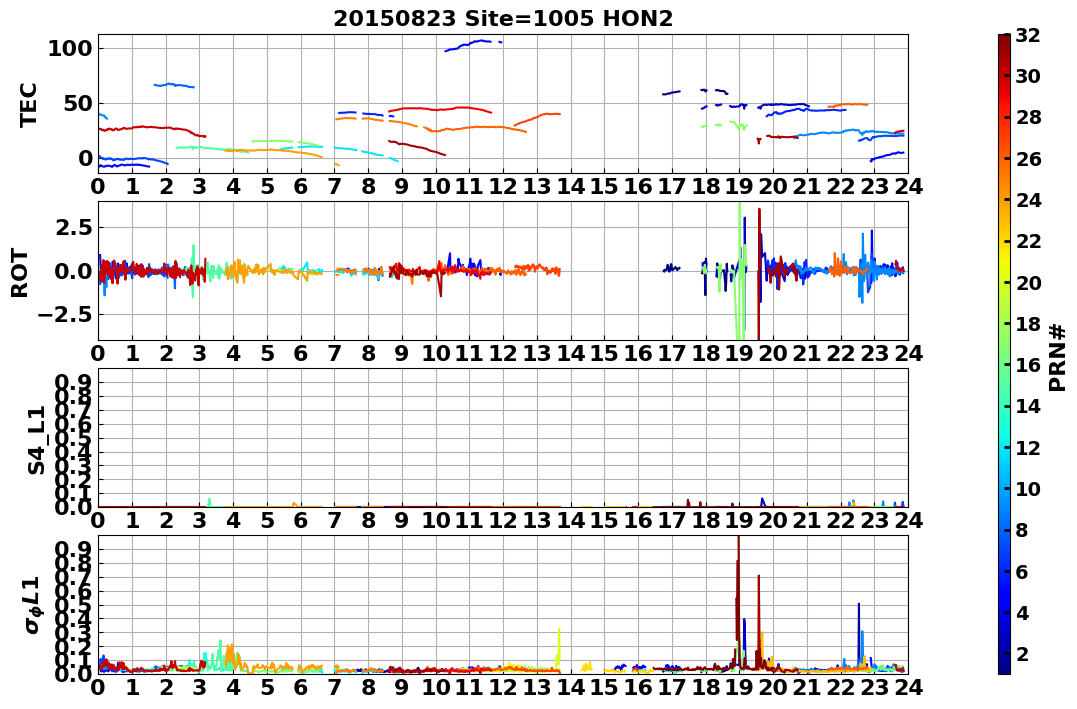Click colorbar tick label '2'
The height and width of the screenshot is (709, 1077).
pos(1022,653)
